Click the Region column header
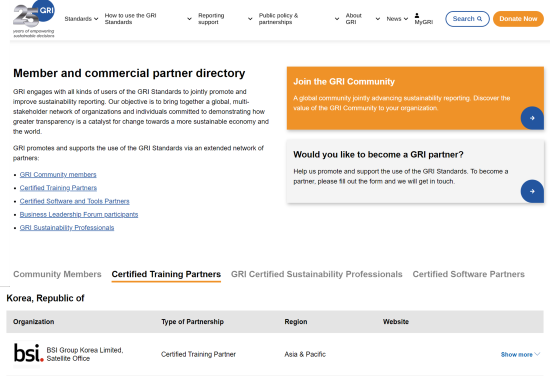This screenshot has width=550, height=388. 296,322
